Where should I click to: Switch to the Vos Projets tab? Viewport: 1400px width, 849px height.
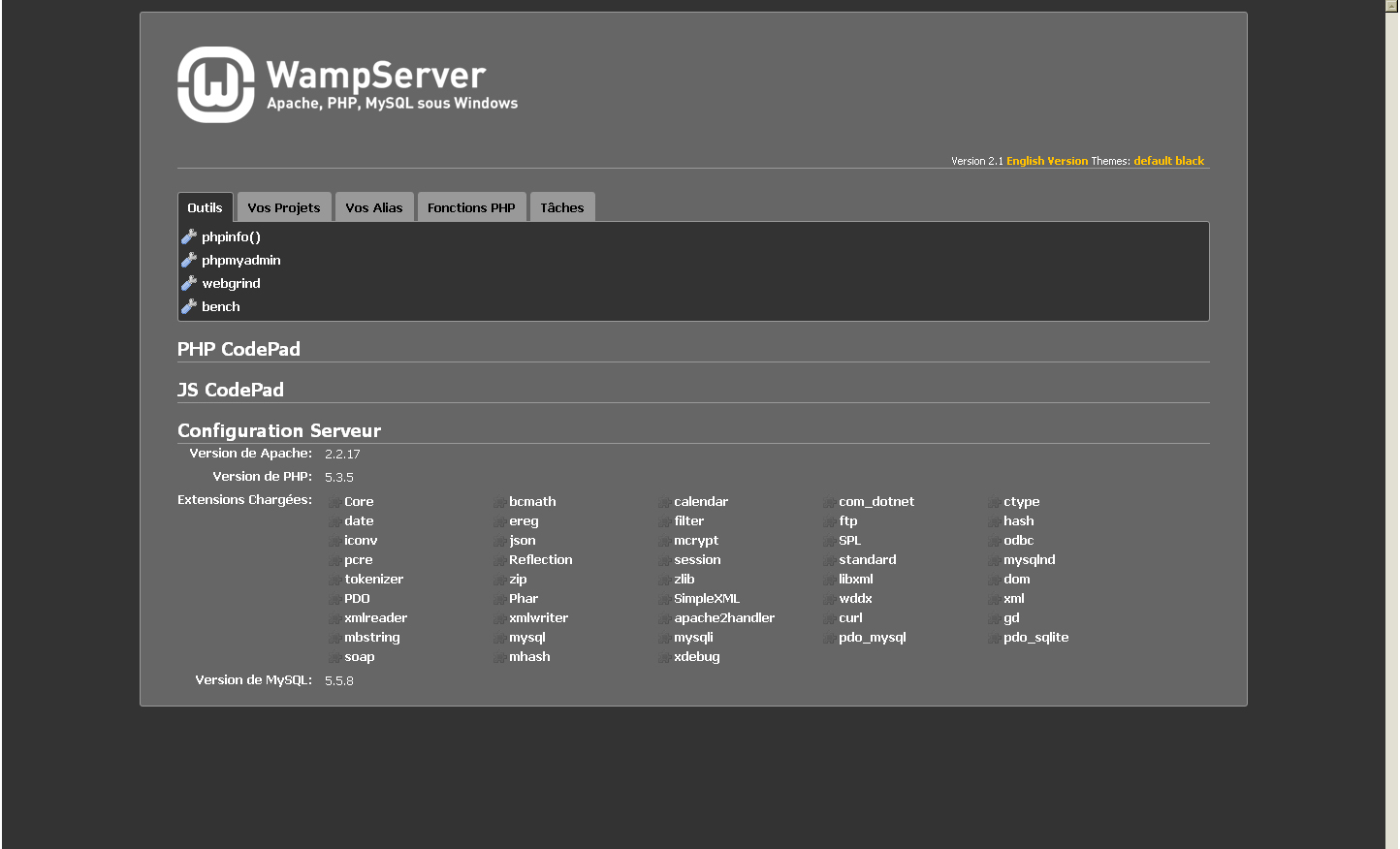coord(283,207)
